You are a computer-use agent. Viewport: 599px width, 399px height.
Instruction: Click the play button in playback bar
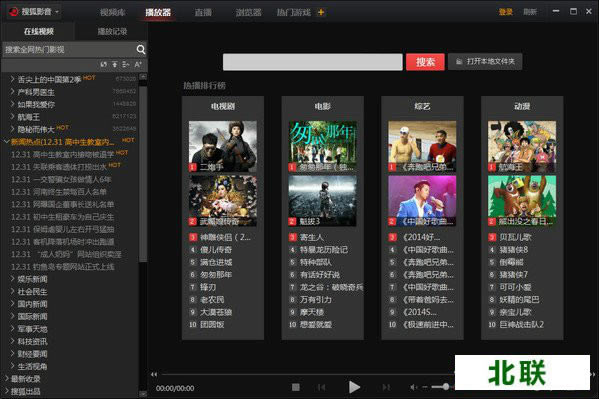pos(354,387)
